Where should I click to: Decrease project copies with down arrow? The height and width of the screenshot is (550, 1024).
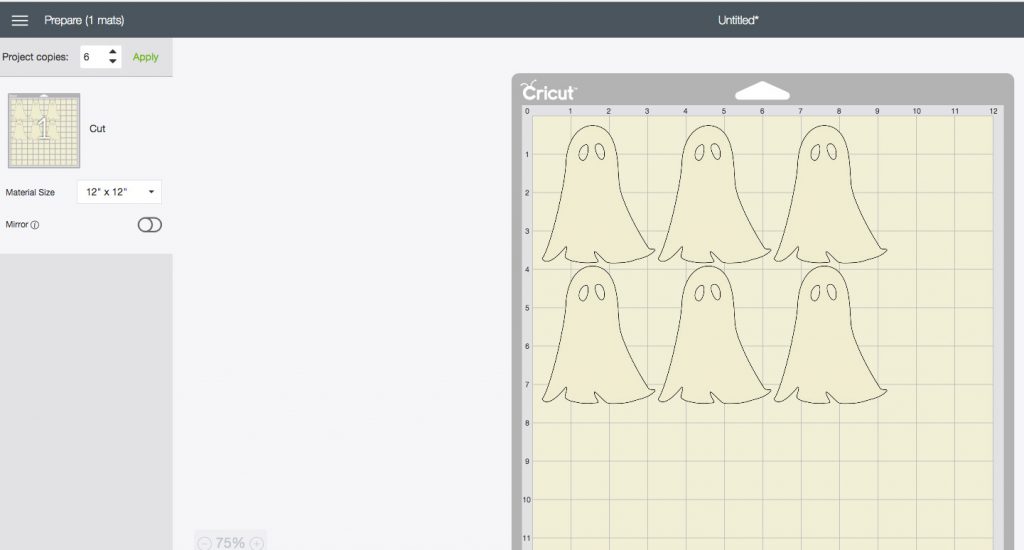(x=113, y=61)
